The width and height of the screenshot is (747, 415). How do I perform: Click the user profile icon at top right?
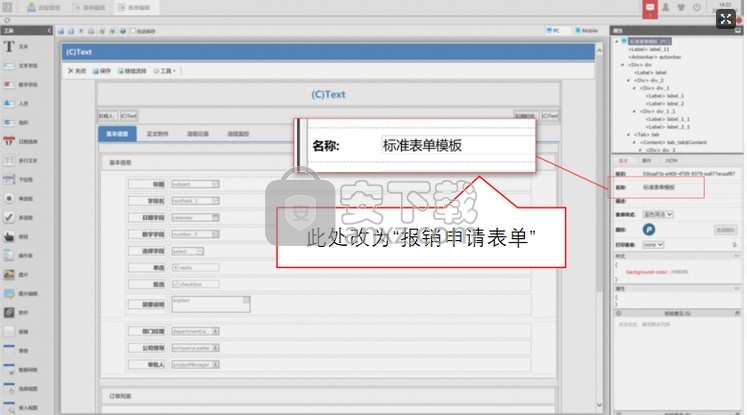[666, 7]
